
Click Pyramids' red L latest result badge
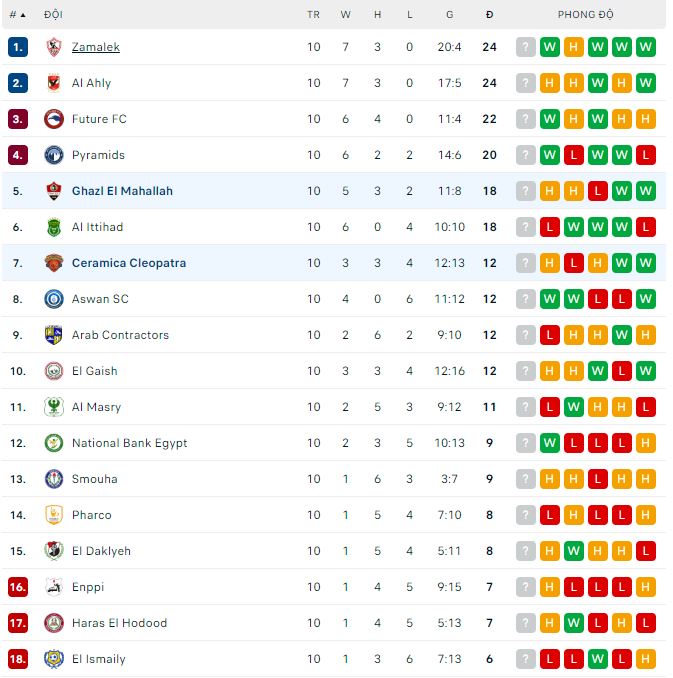[646, 155]
